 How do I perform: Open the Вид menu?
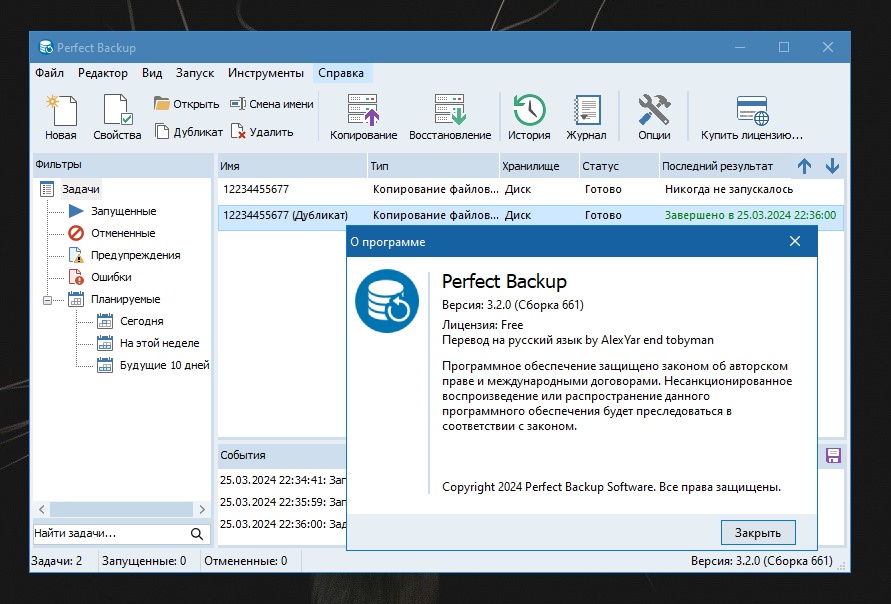click(152, 73)
